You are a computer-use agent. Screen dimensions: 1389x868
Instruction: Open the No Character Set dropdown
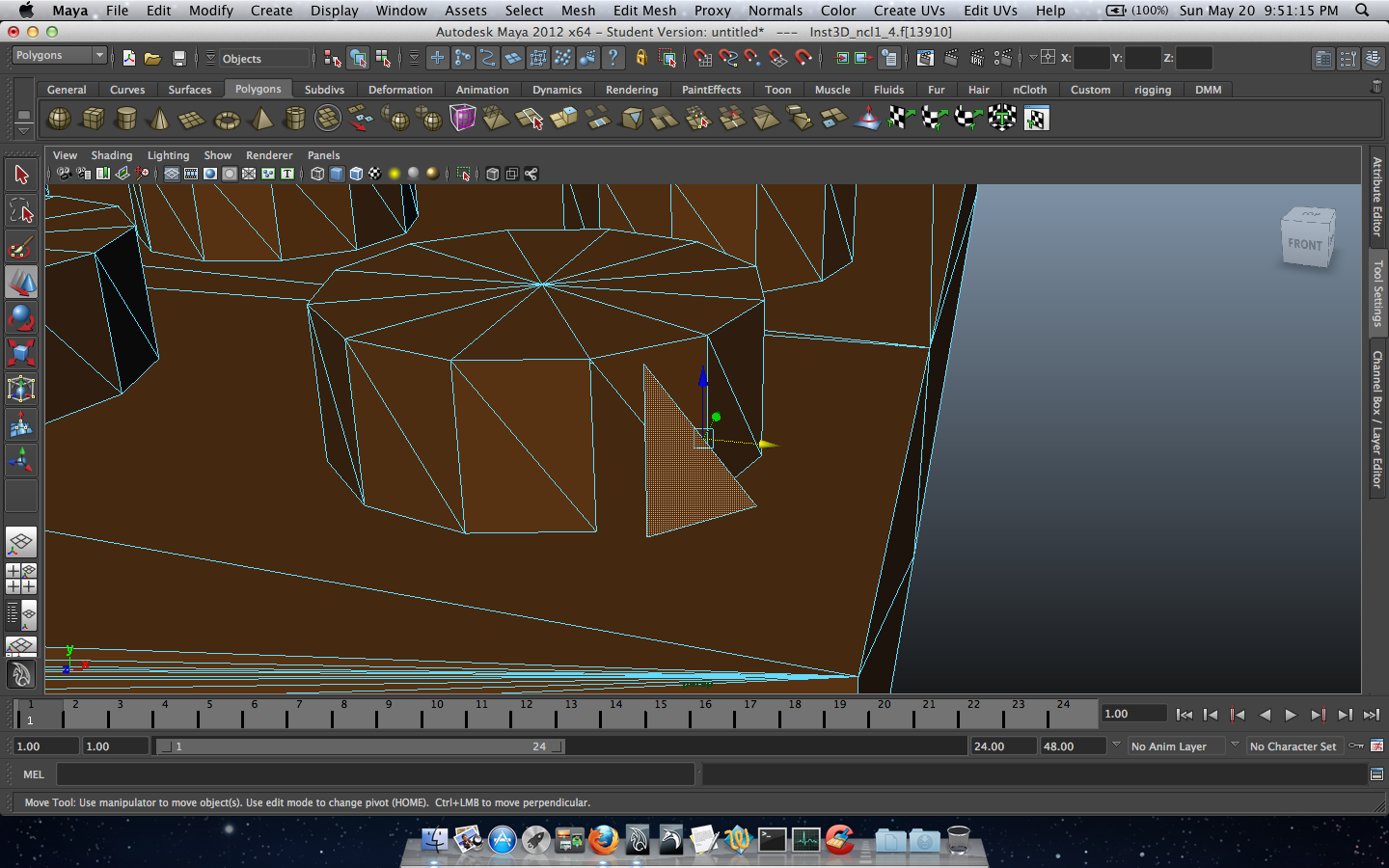pos(1293,746)
